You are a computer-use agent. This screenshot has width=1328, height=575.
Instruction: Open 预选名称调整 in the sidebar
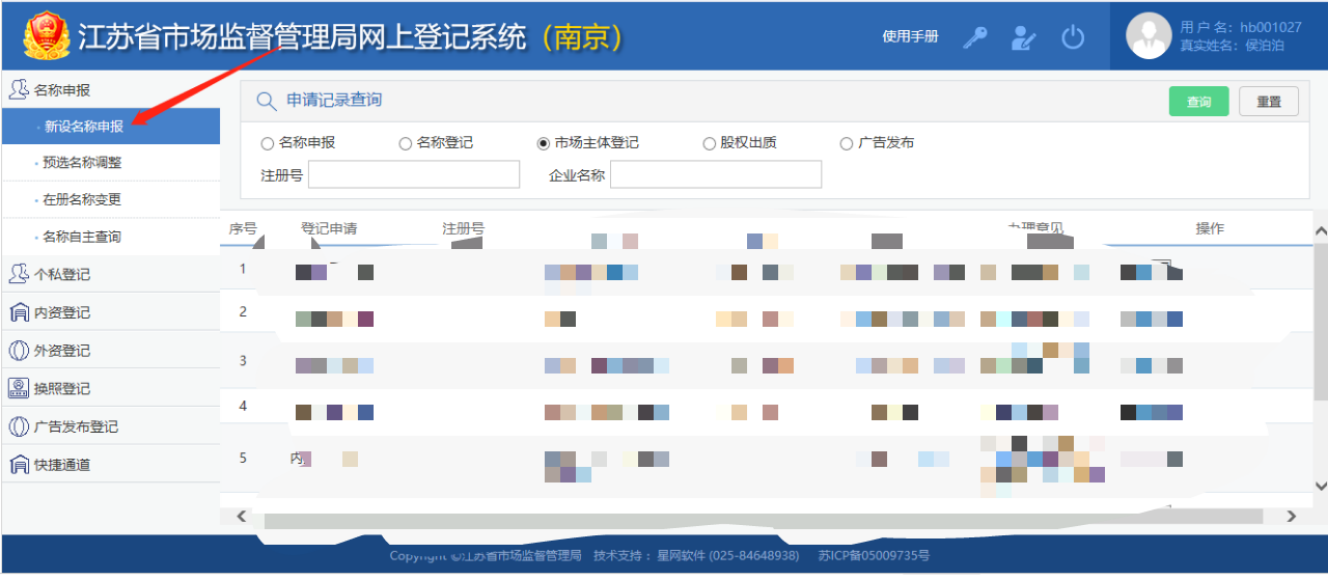click(110, 162)
